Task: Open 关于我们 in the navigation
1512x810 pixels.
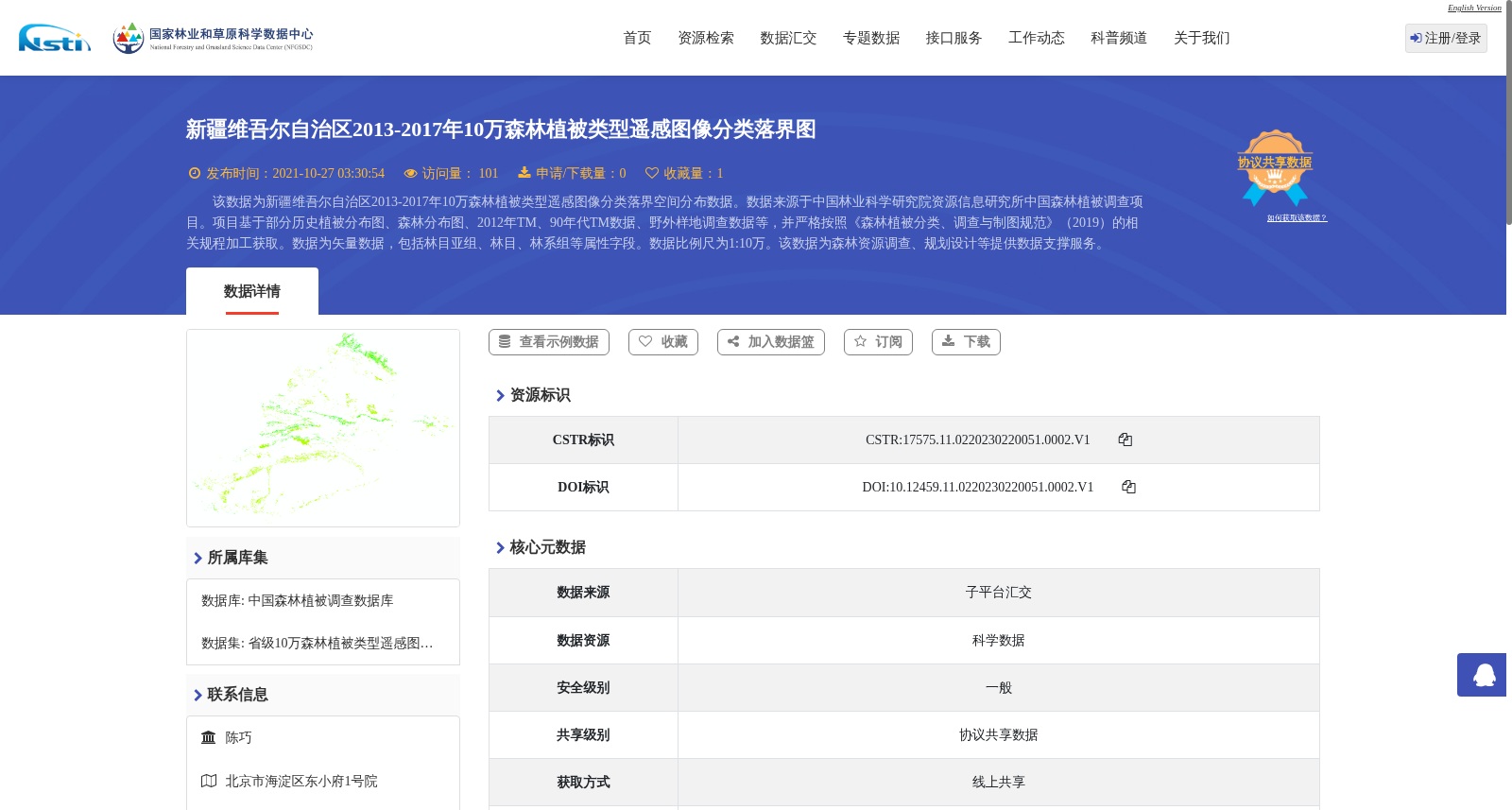Action: (x=1202, y=38)
